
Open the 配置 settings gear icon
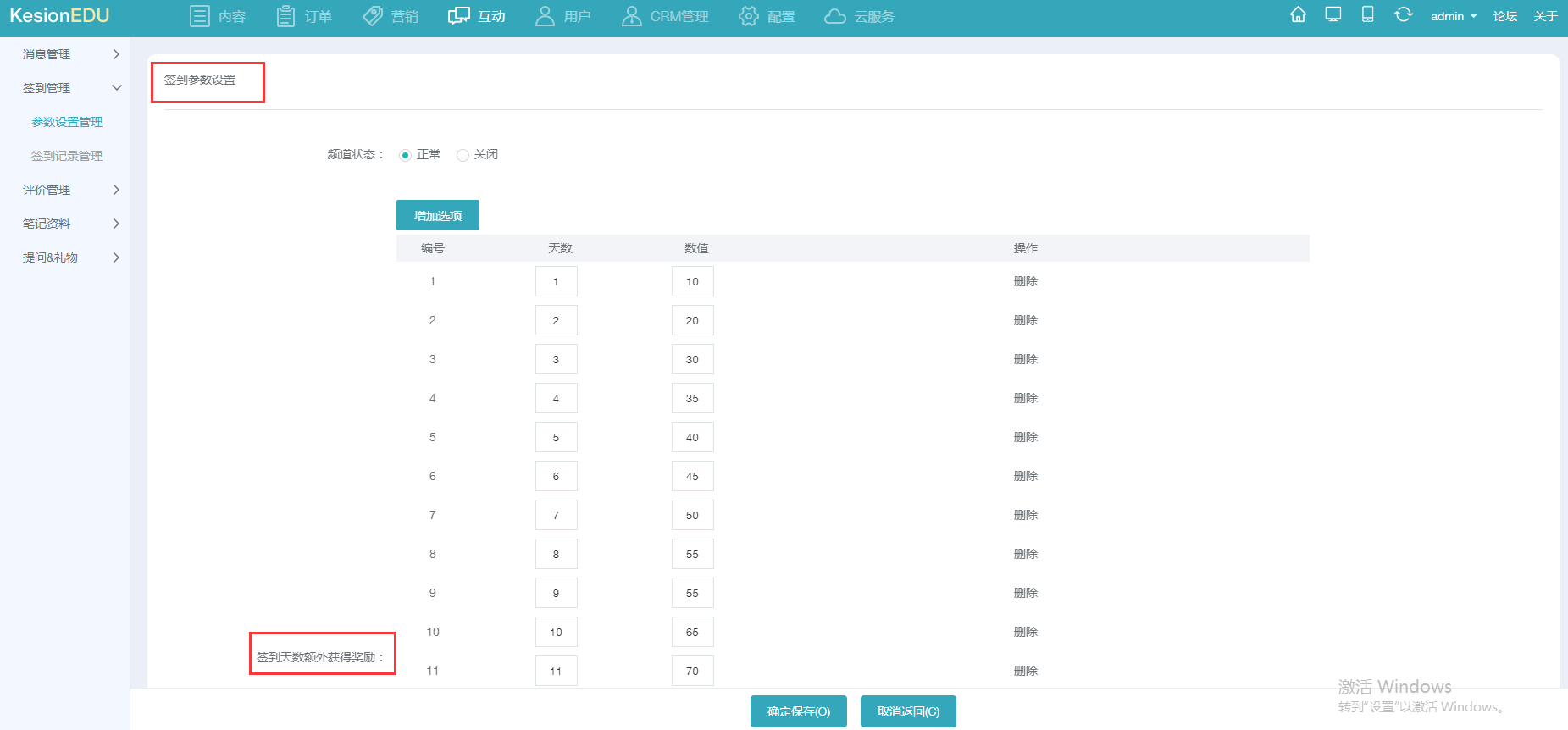(748, 16)
